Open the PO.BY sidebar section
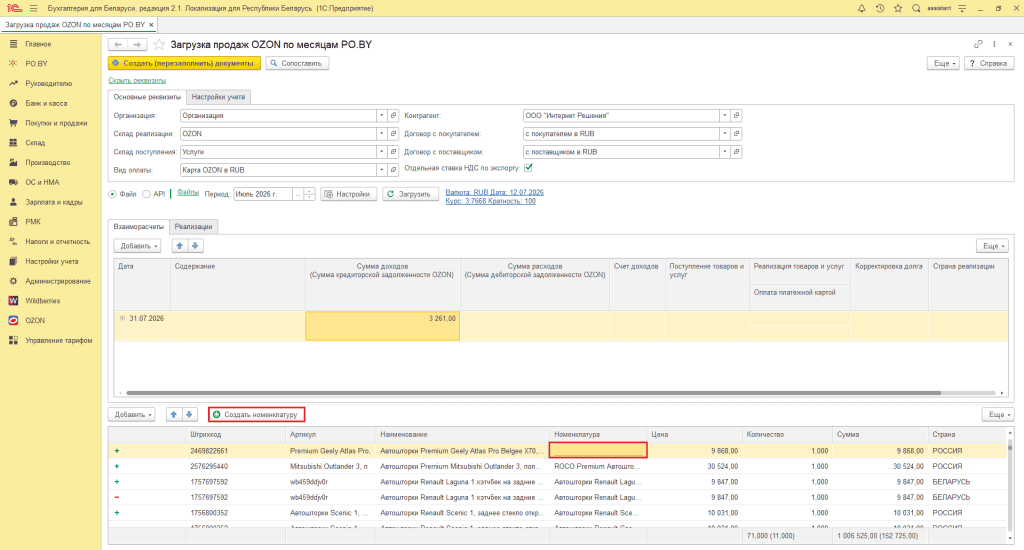 pos(36,63)
